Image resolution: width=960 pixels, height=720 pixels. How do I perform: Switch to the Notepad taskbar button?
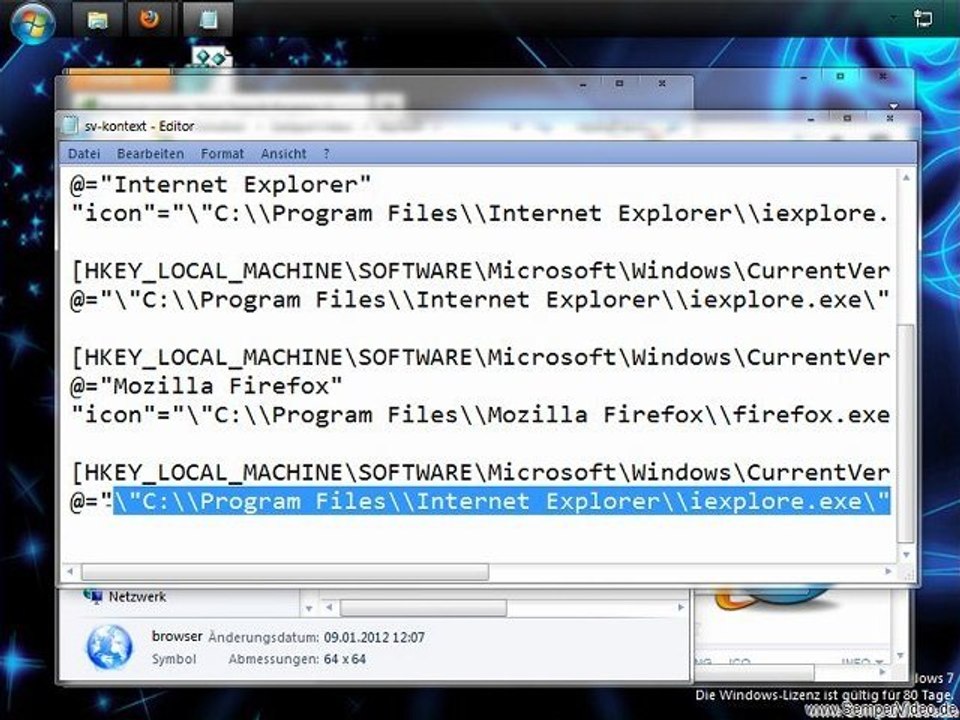(208, 20)
